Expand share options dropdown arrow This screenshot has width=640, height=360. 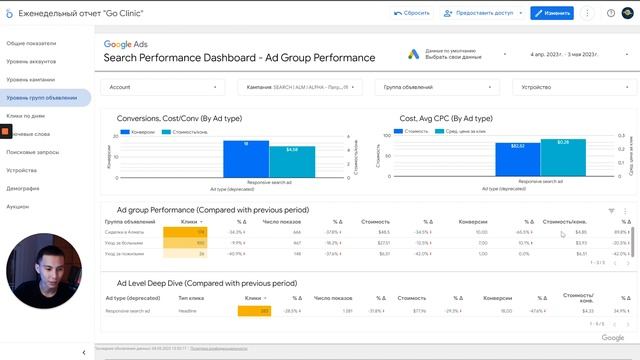[520, 13]
